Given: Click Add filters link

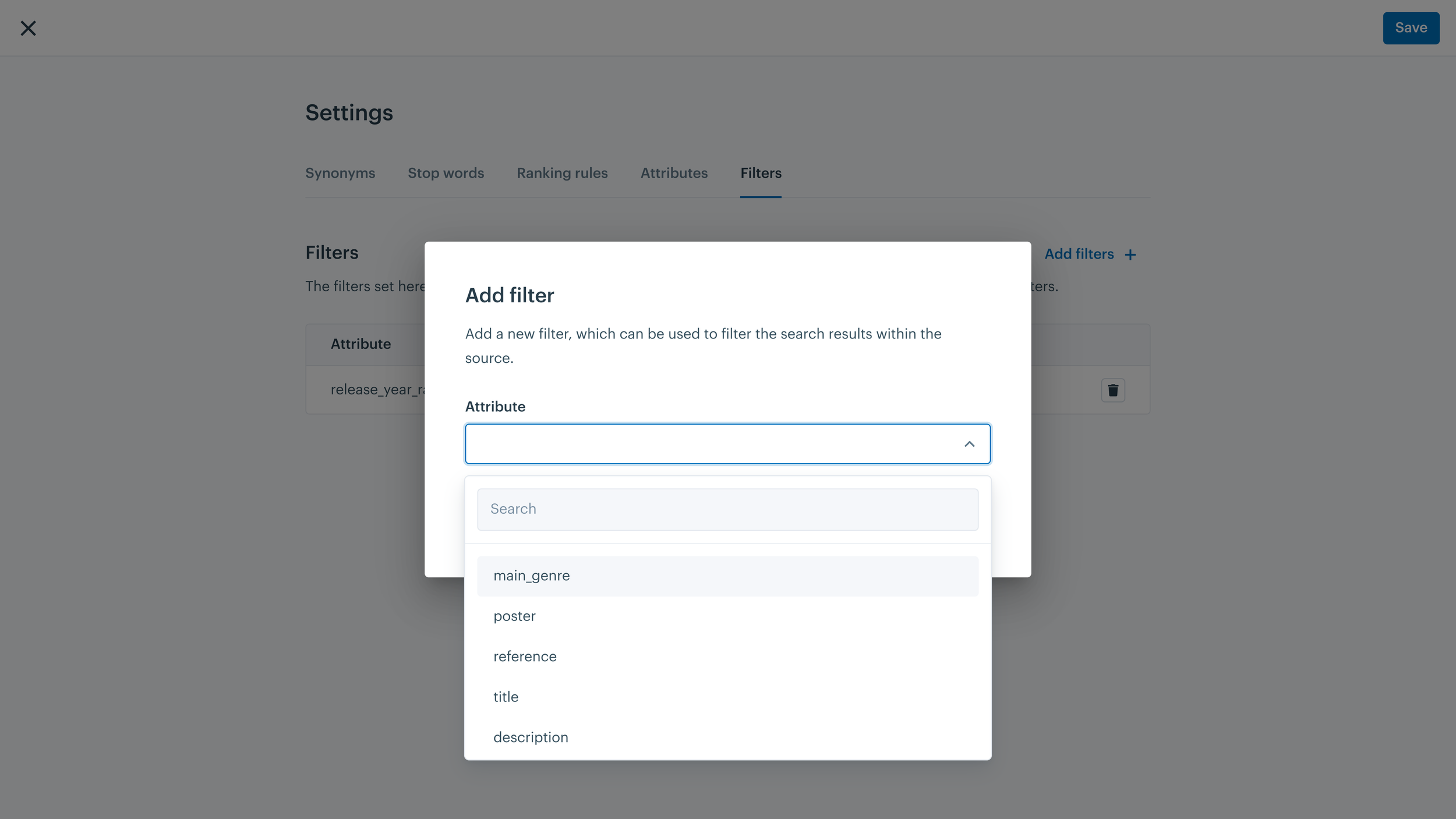Looking at the screenshot, I should click(1079, 254).
